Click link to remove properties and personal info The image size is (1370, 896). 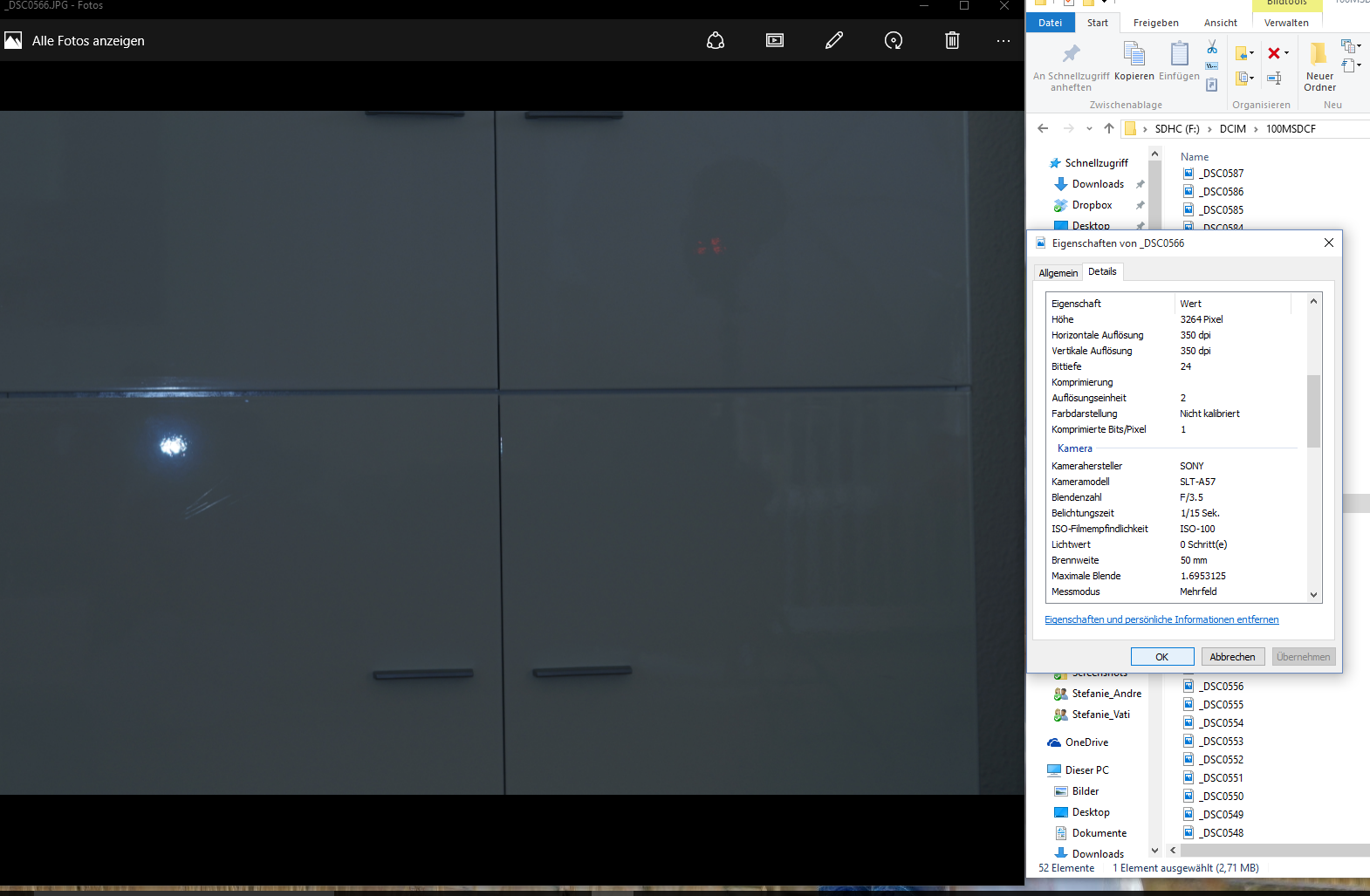tap(1161, 619)
